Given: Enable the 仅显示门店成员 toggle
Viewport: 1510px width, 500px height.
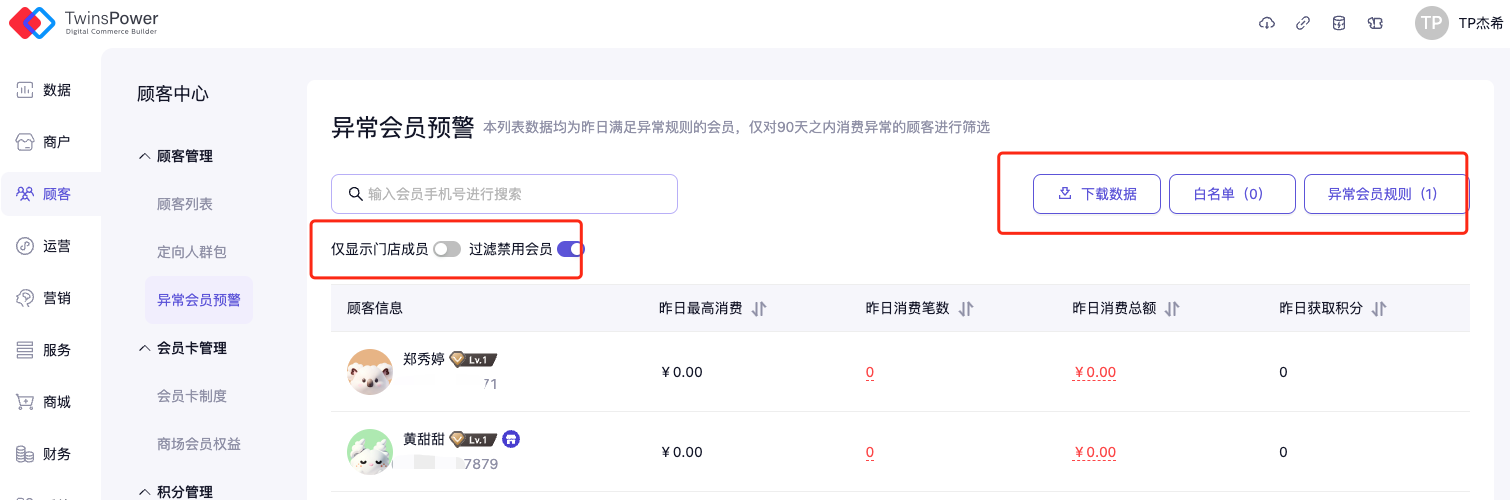Looking at the screenshot, I should pyautogui.click(x=447, y=249).
